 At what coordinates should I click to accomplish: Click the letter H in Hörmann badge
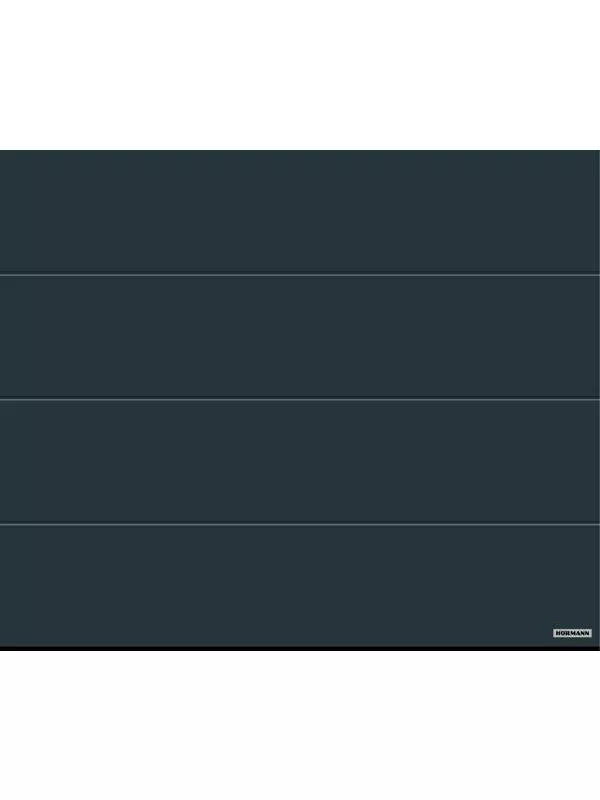558,633
